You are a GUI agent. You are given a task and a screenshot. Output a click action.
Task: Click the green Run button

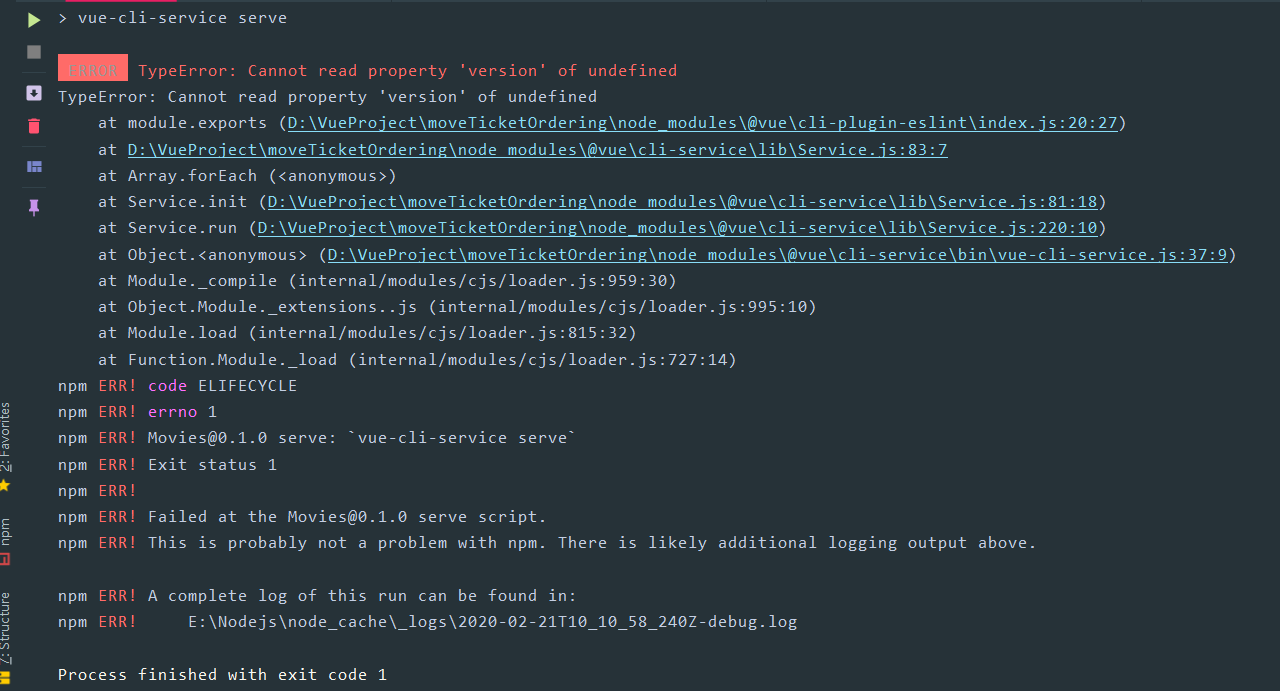34,20
